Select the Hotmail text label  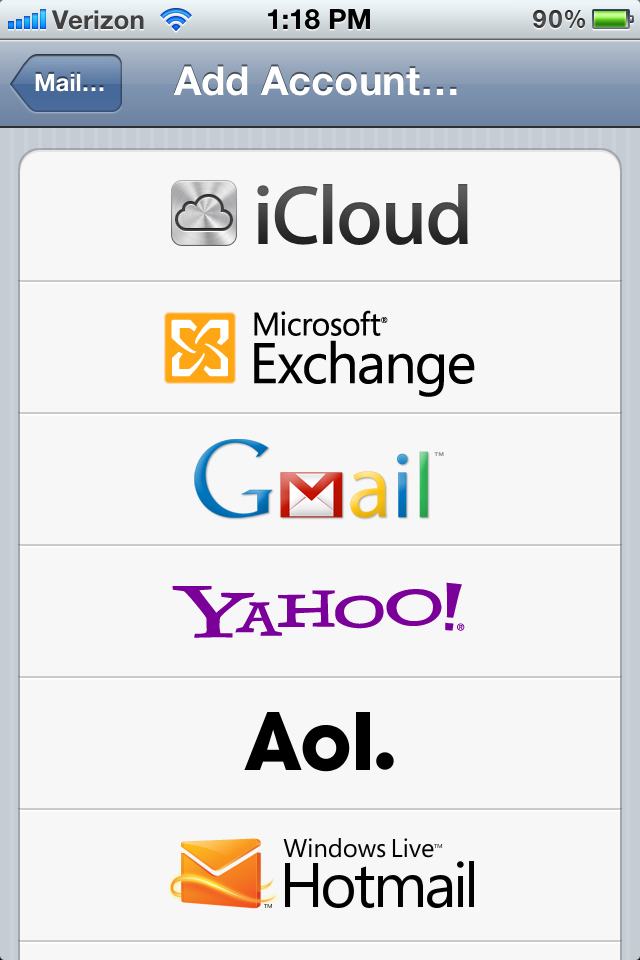click(379, 885)
